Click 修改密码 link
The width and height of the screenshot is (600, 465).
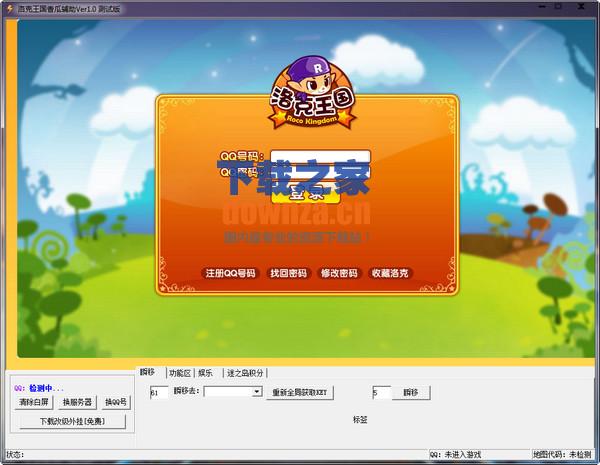click(x=339, y=273)
